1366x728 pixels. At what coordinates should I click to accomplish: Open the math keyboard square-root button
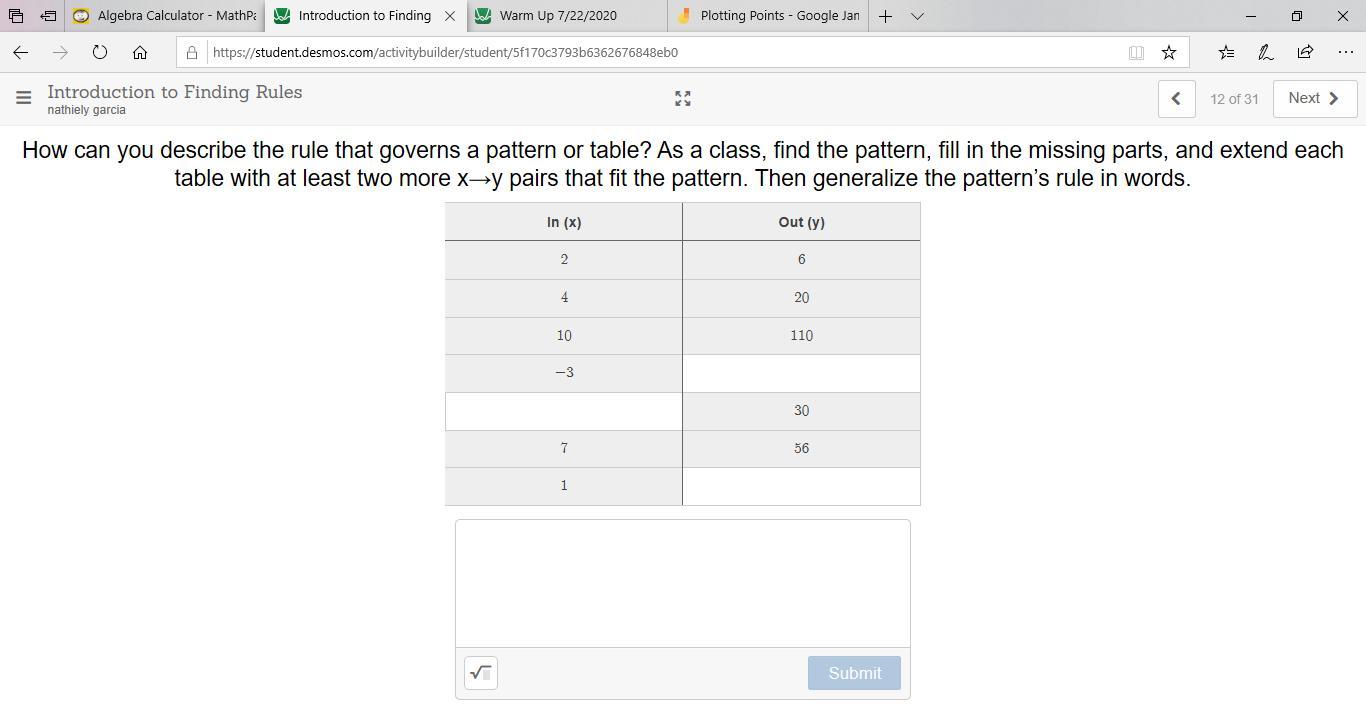(x=481, y=673)
